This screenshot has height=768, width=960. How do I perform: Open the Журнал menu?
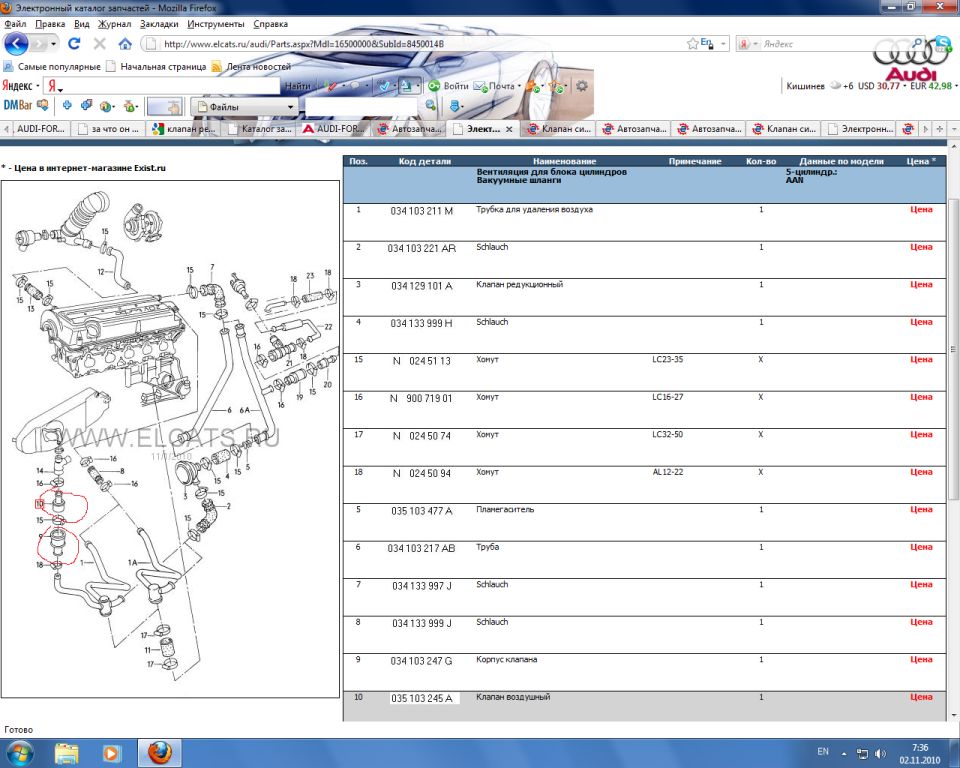coord(114,24)
